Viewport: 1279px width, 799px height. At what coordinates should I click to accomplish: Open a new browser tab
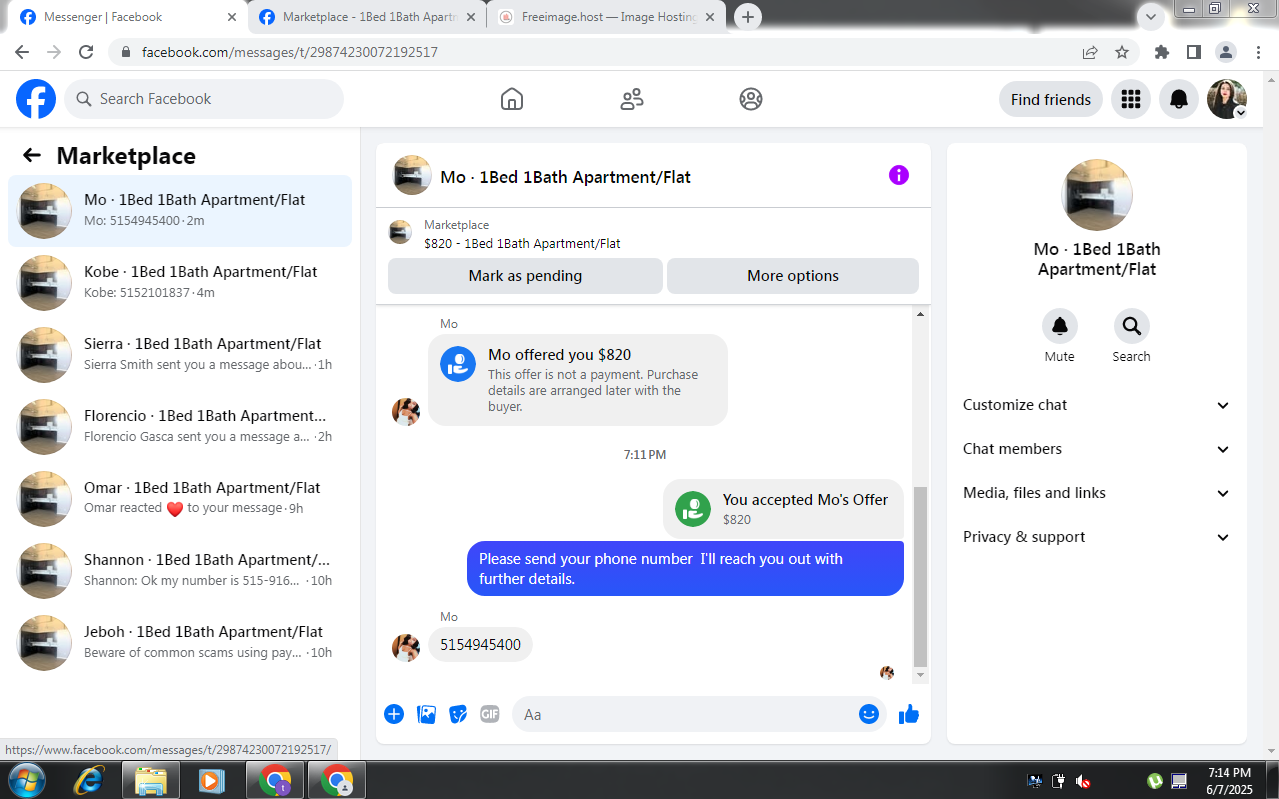point(748,17)
